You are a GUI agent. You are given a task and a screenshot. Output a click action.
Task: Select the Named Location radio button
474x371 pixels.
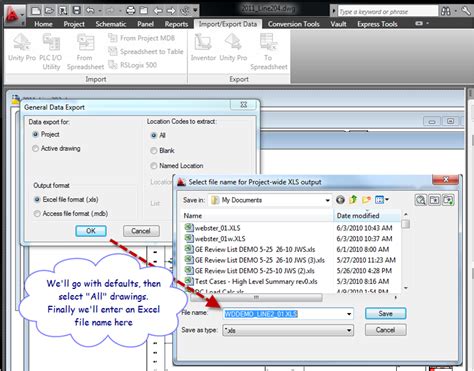click(x=154, y=166)
